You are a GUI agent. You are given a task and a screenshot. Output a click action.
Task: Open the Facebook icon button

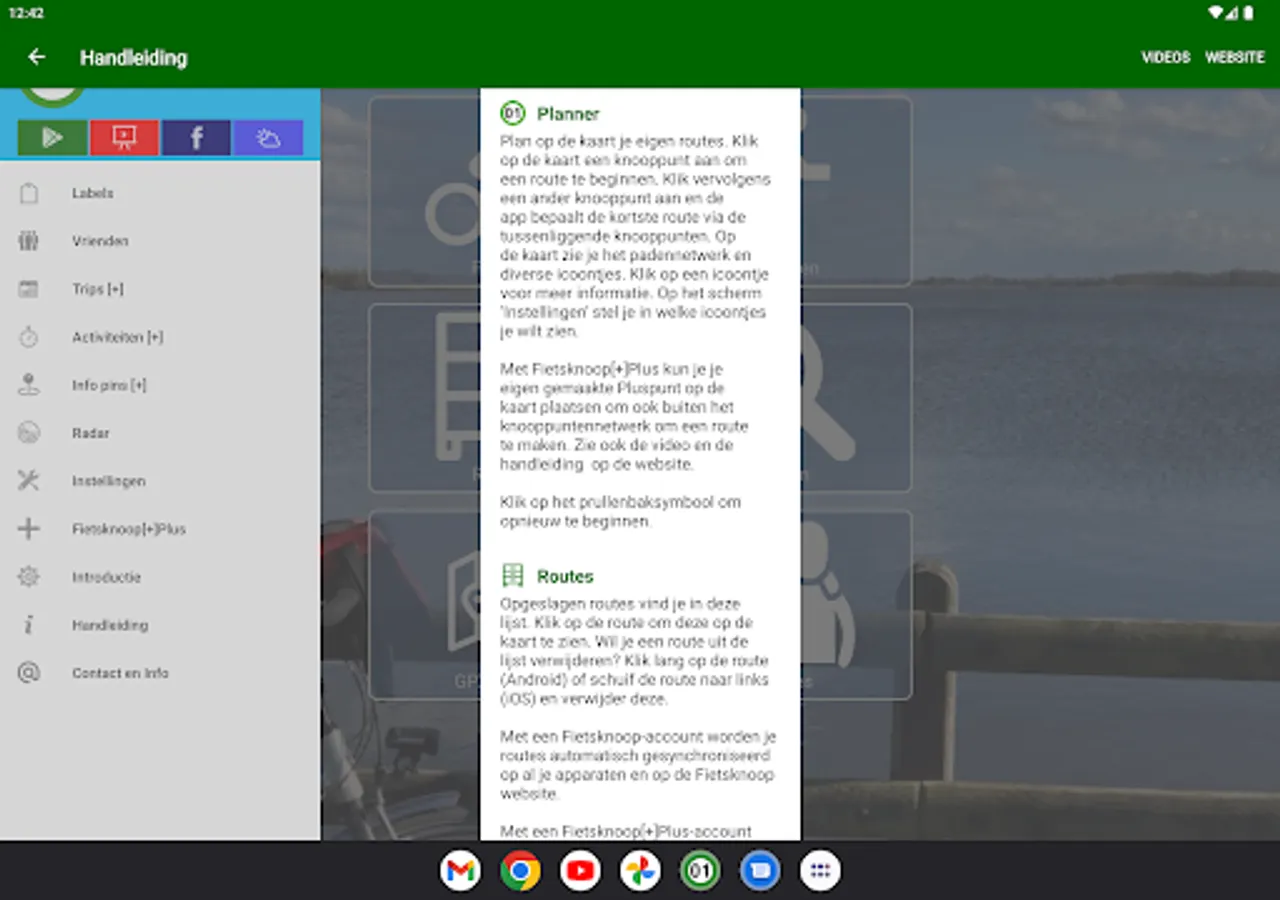[x=196, y=138]
